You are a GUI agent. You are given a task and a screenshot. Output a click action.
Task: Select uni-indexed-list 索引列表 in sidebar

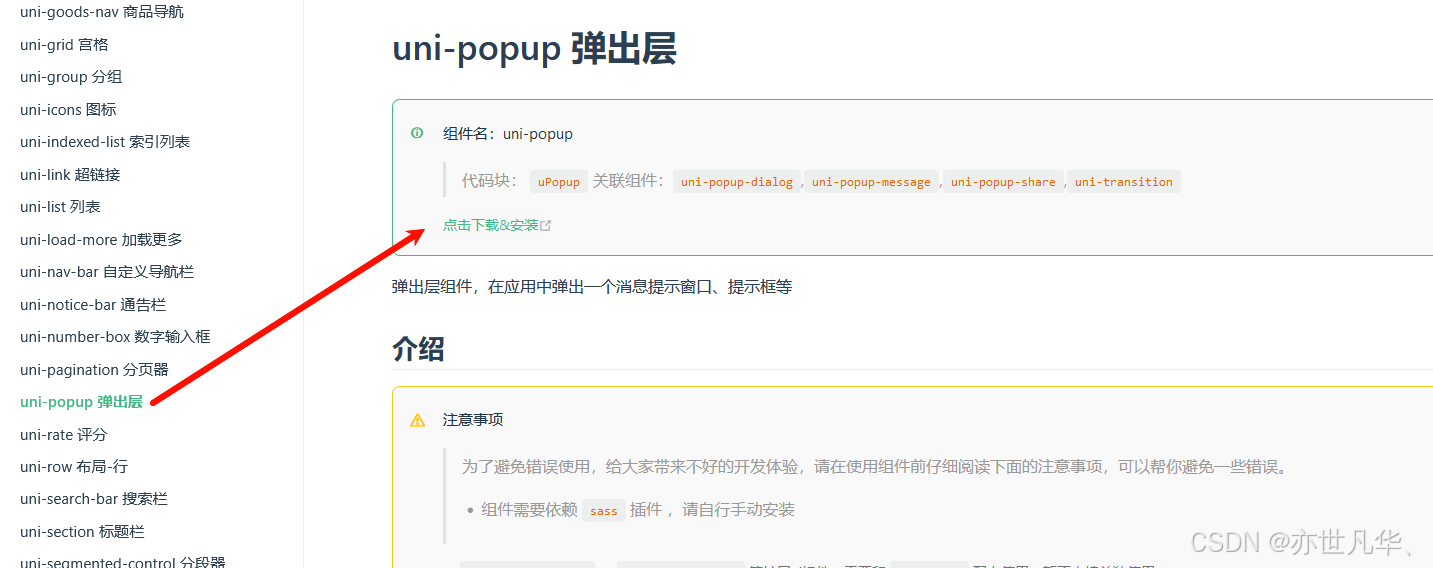105,142
